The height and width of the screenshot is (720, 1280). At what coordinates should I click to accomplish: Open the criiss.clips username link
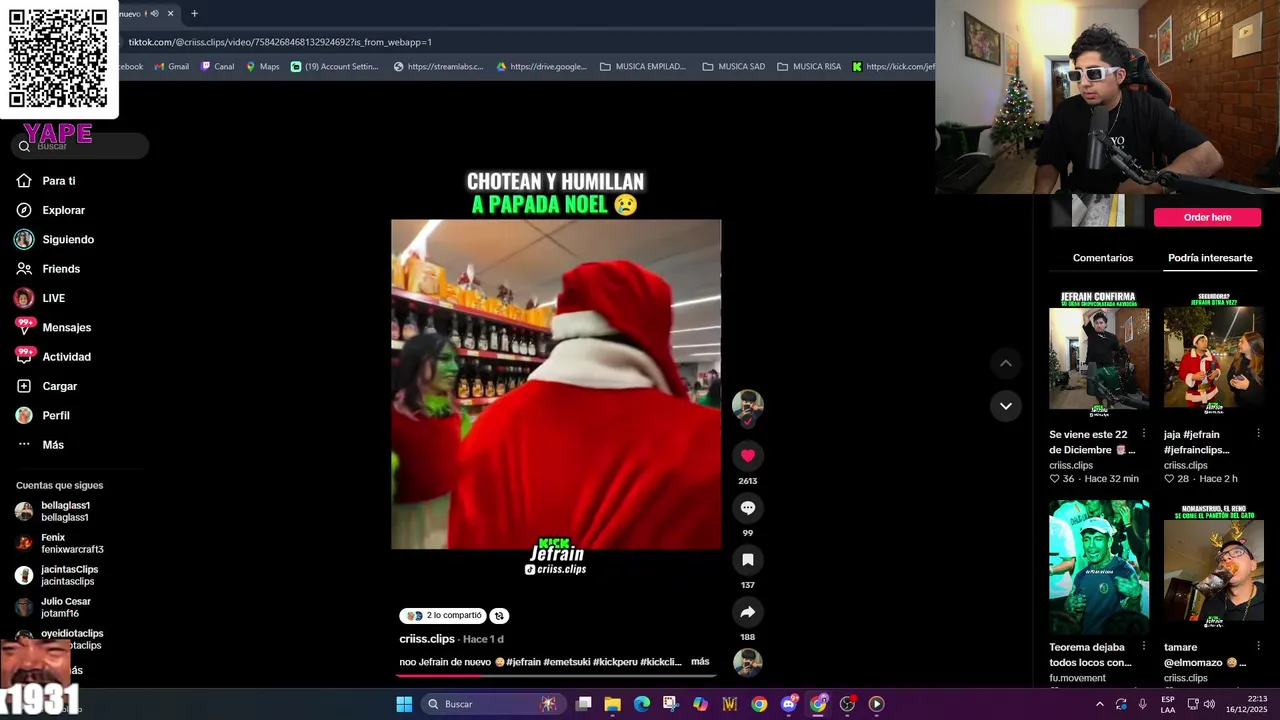click(x=427, y=639)
